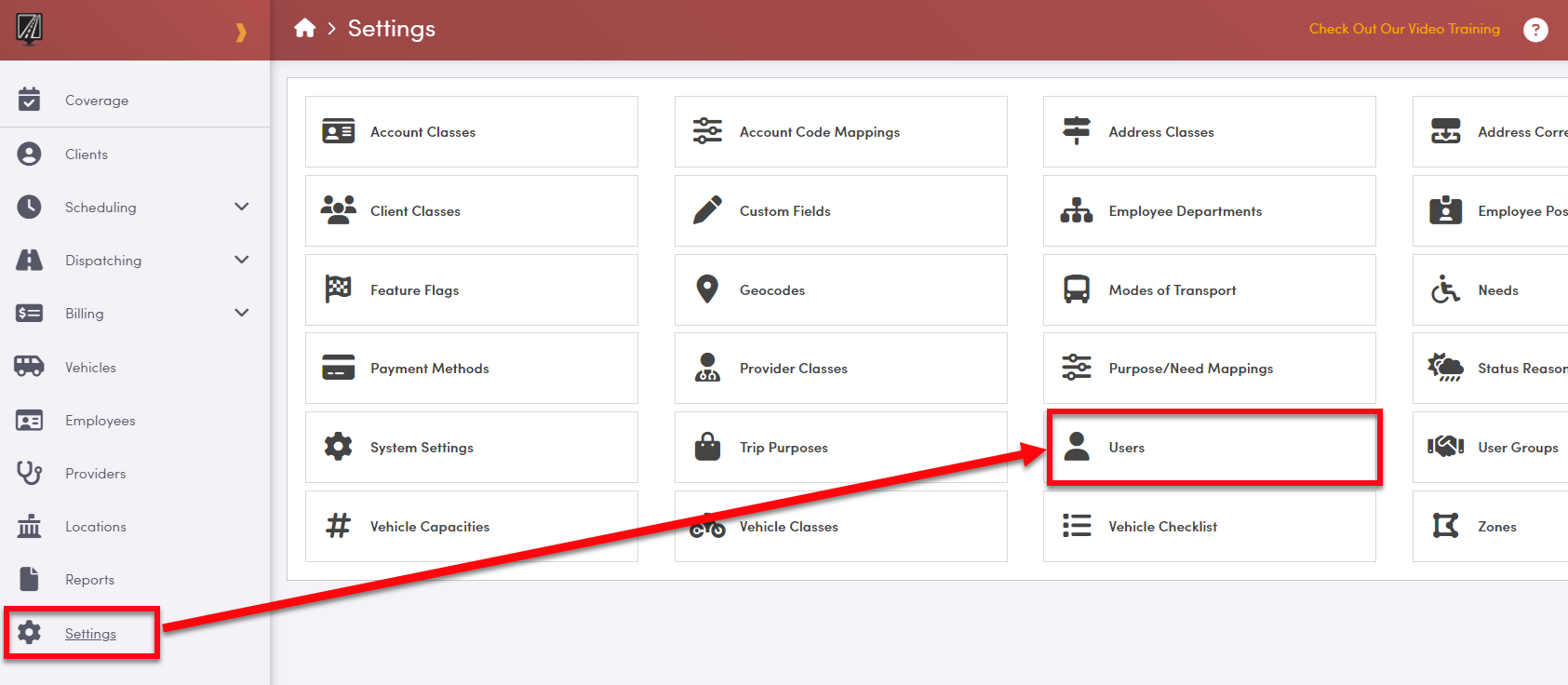
Task: Open the Account Code Mappings tile
Action: (x=839, y=132)
